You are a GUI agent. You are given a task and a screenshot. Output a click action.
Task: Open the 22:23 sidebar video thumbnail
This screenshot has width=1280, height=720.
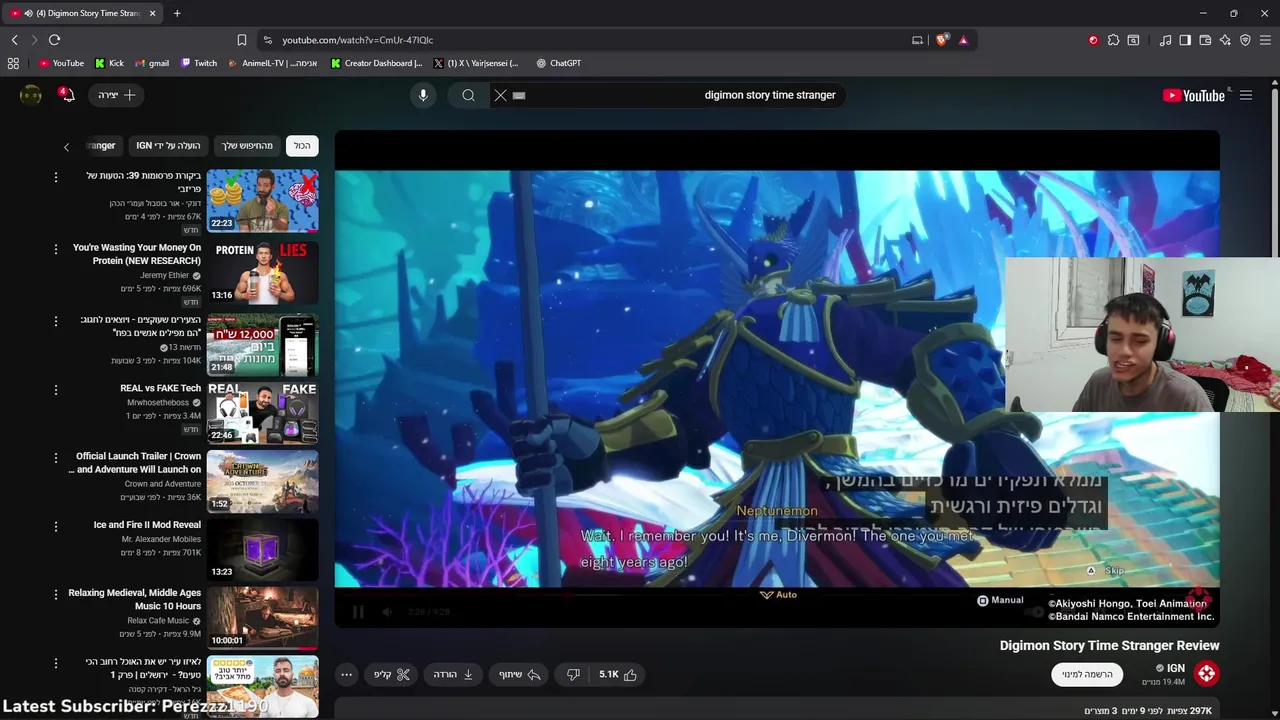point(263,201)
